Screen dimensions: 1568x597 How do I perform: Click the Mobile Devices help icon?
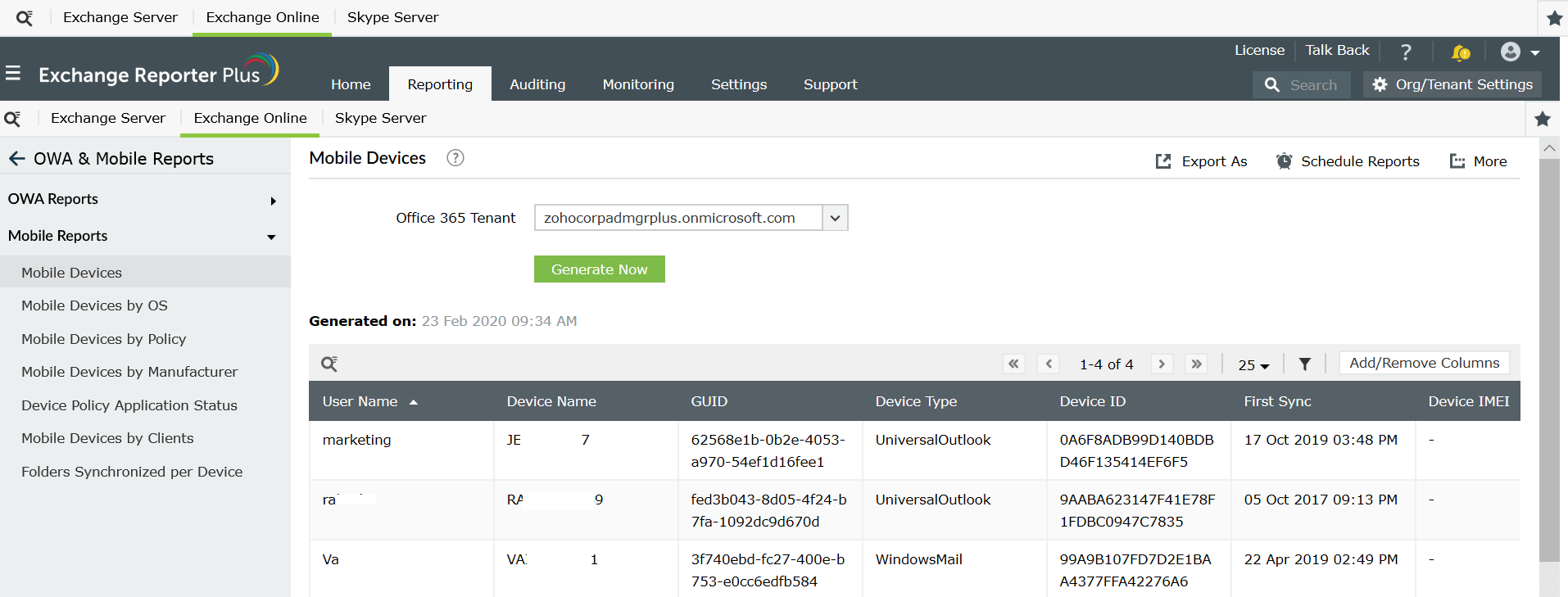(455, 158)
